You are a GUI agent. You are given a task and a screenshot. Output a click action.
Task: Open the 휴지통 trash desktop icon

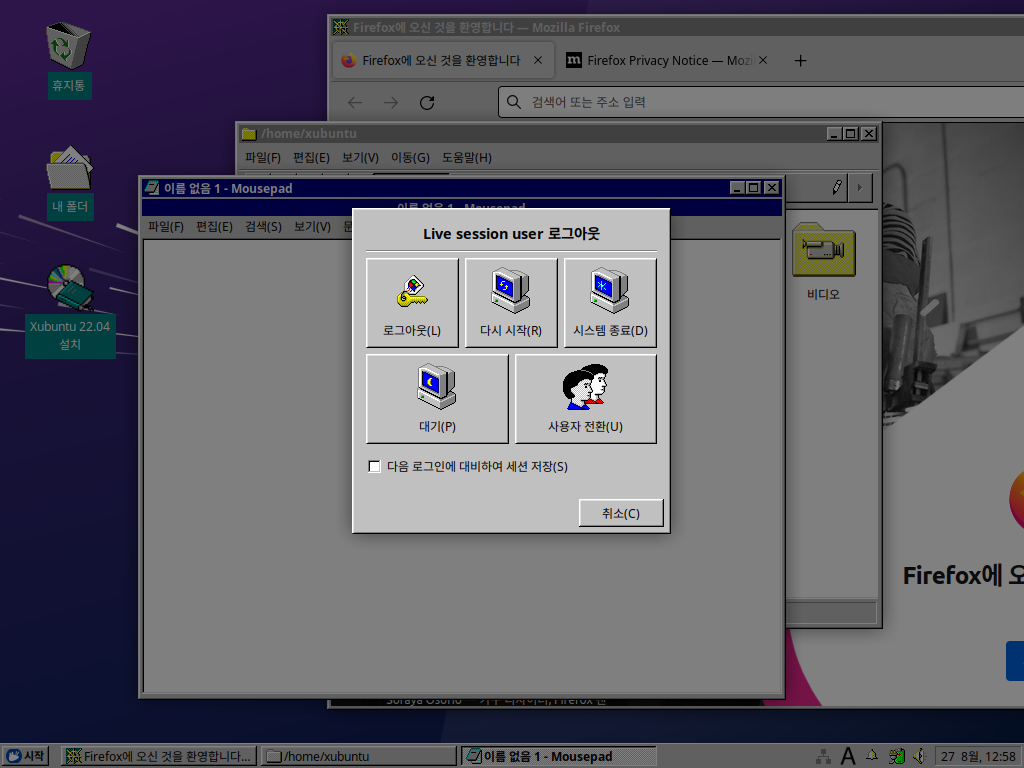click(69, 59)
